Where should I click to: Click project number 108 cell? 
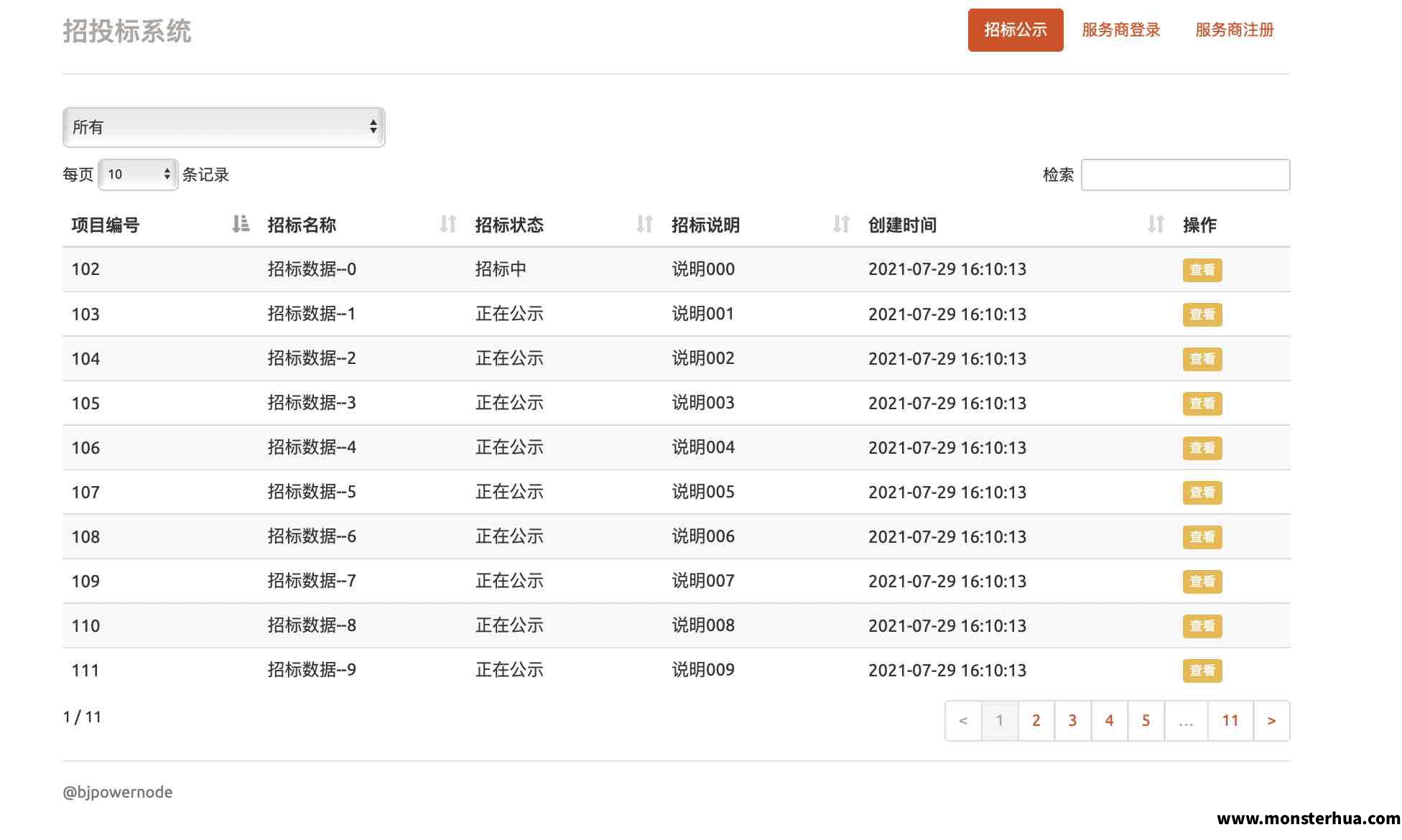pyautogui.click(x=85, y=537)
